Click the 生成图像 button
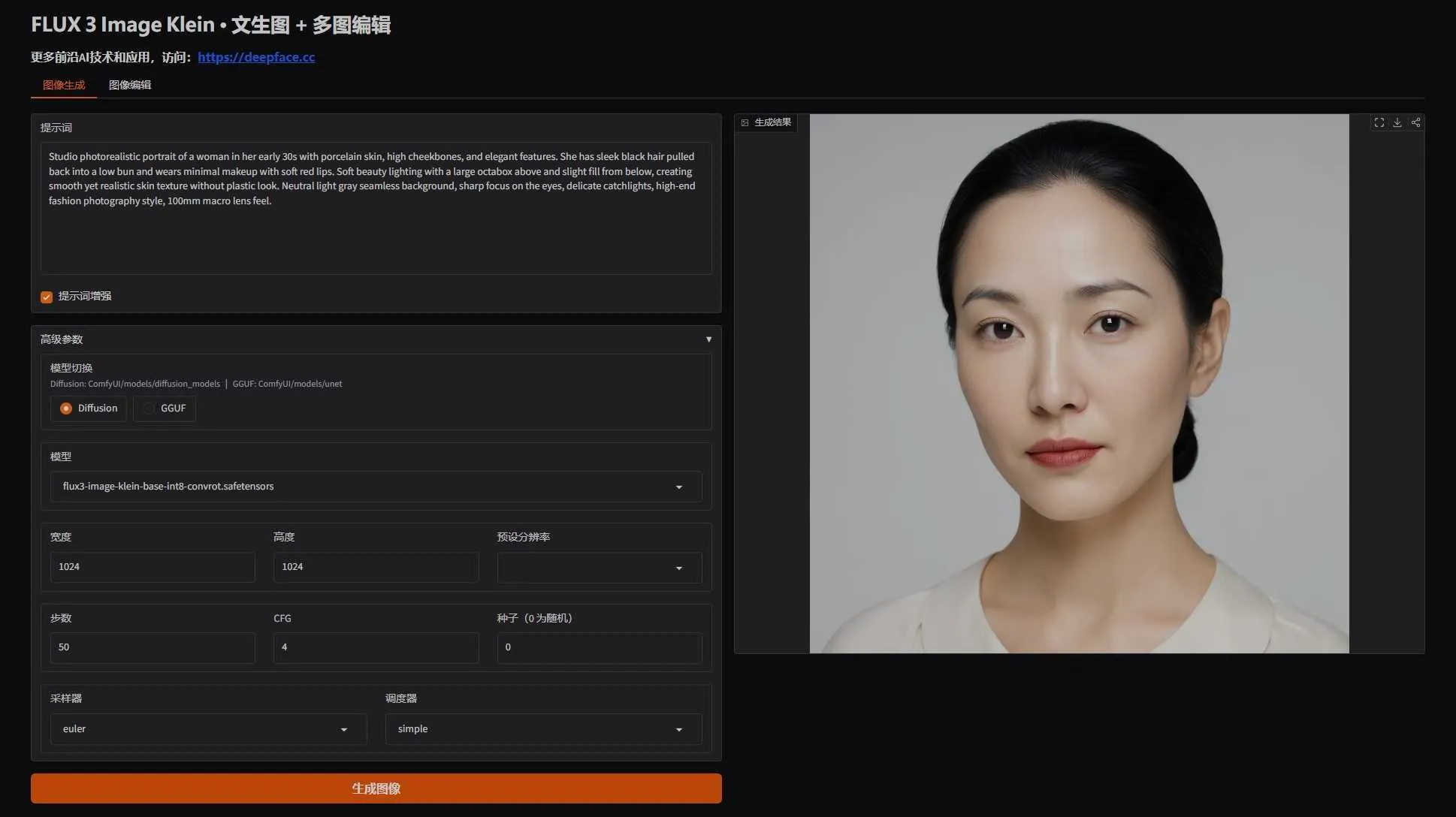The width and height of the screenshot is (1456, 817). [x=376, y=788]
